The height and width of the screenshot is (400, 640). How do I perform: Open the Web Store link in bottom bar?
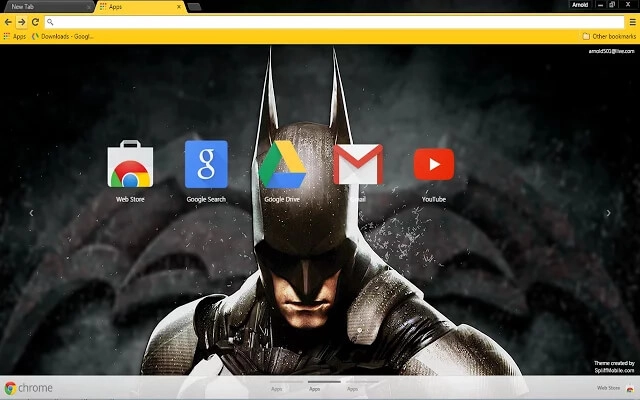click(608, 388)
